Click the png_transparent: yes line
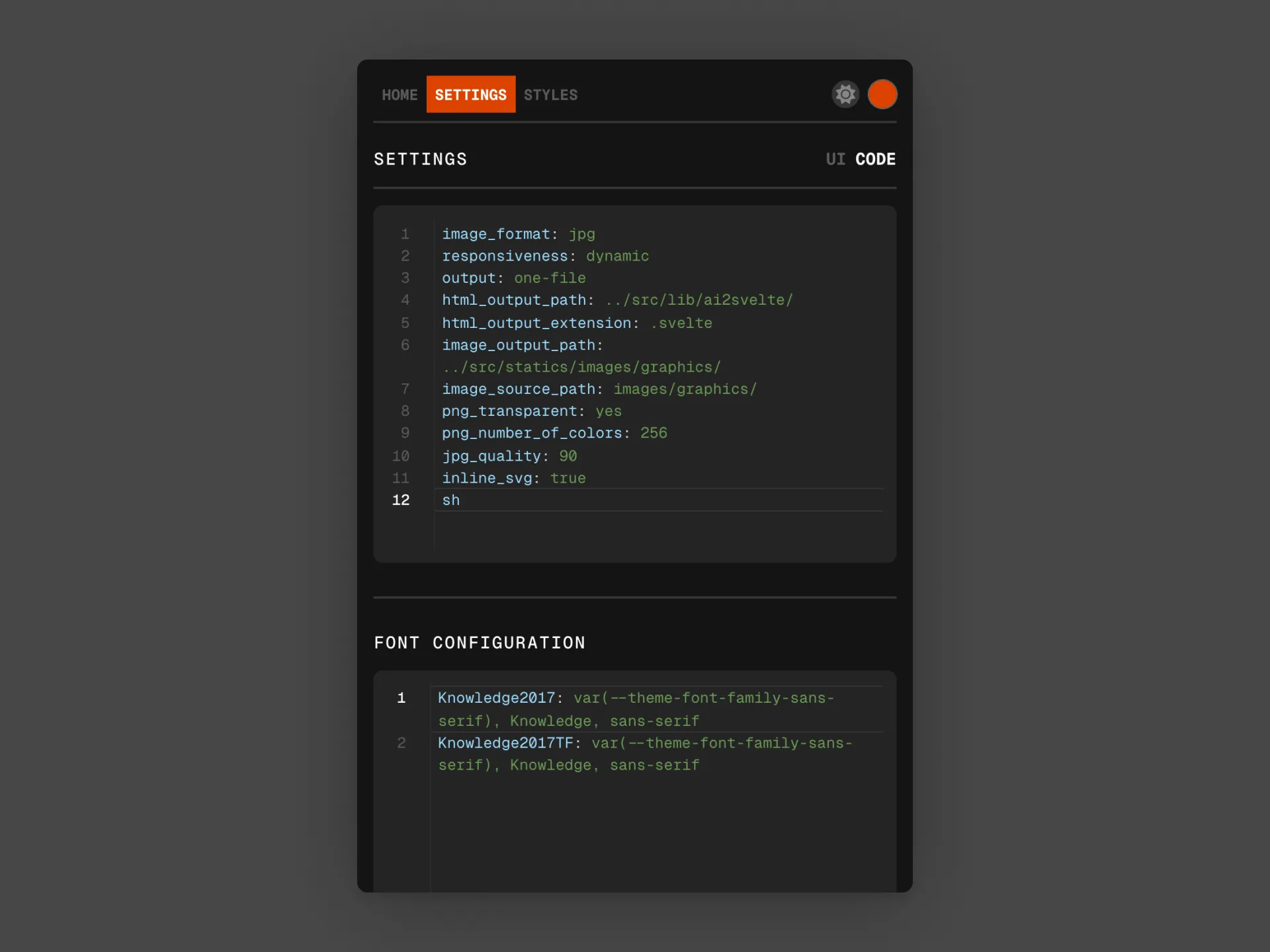The image size is (1270, 952). pyautogui.click(x=532, y=411)
